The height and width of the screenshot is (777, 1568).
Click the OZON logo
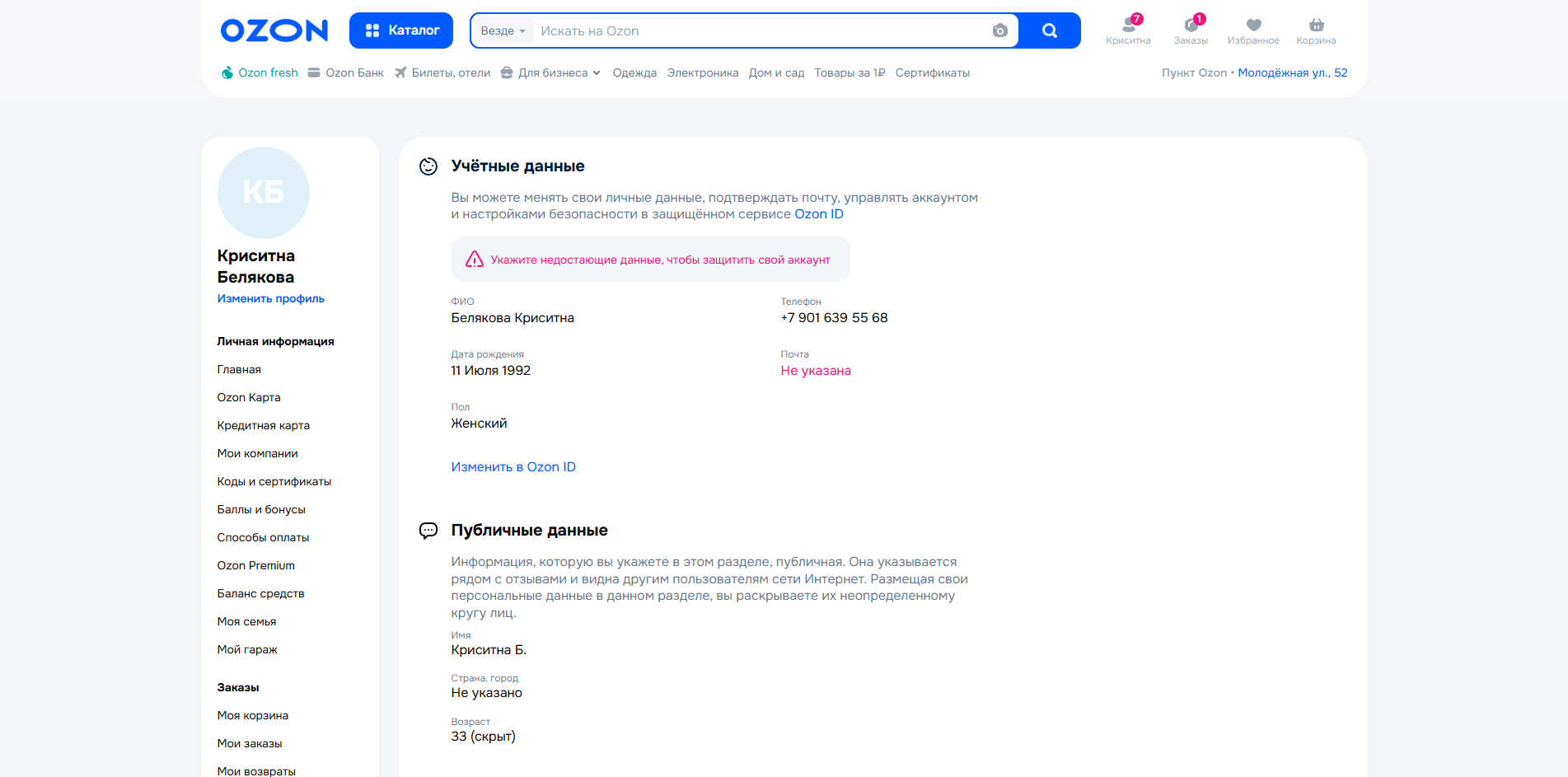(x=274, y=31)
